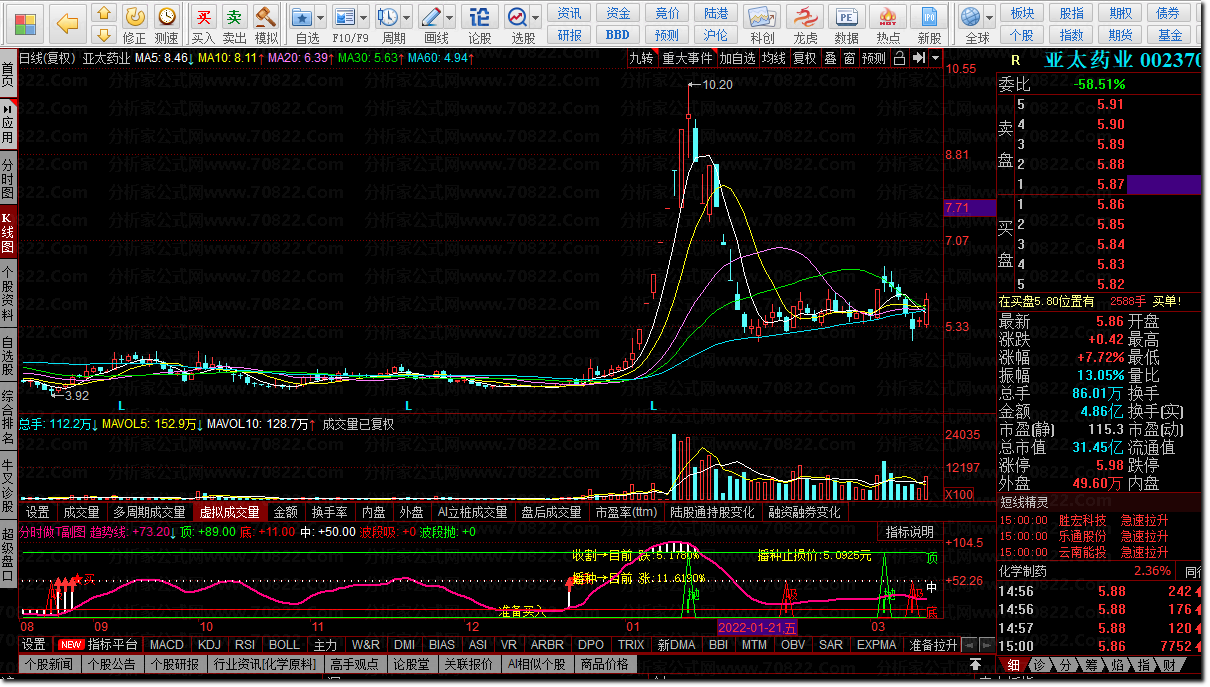Toggle the 窗 window option
1210x687 pixels.
point(849,59)
